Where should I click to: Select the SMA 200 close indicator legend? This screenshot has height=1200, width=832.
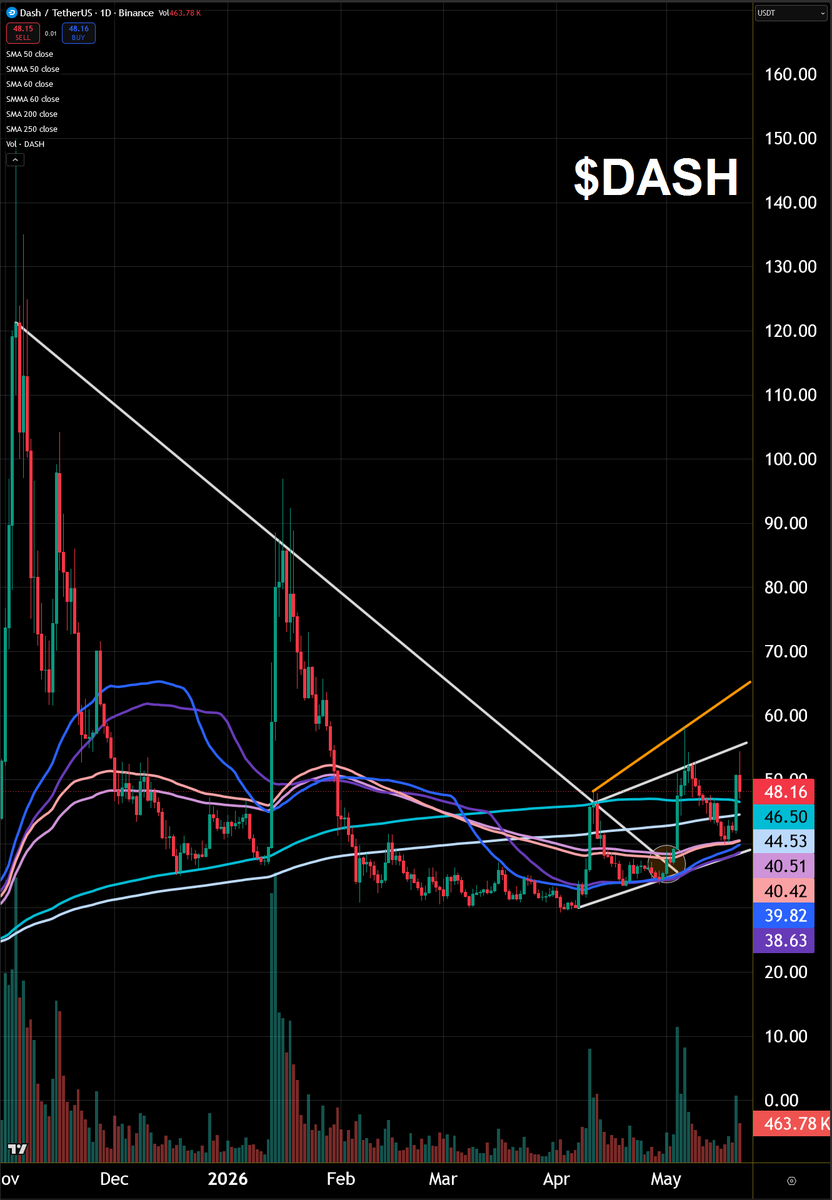(31, 114)
